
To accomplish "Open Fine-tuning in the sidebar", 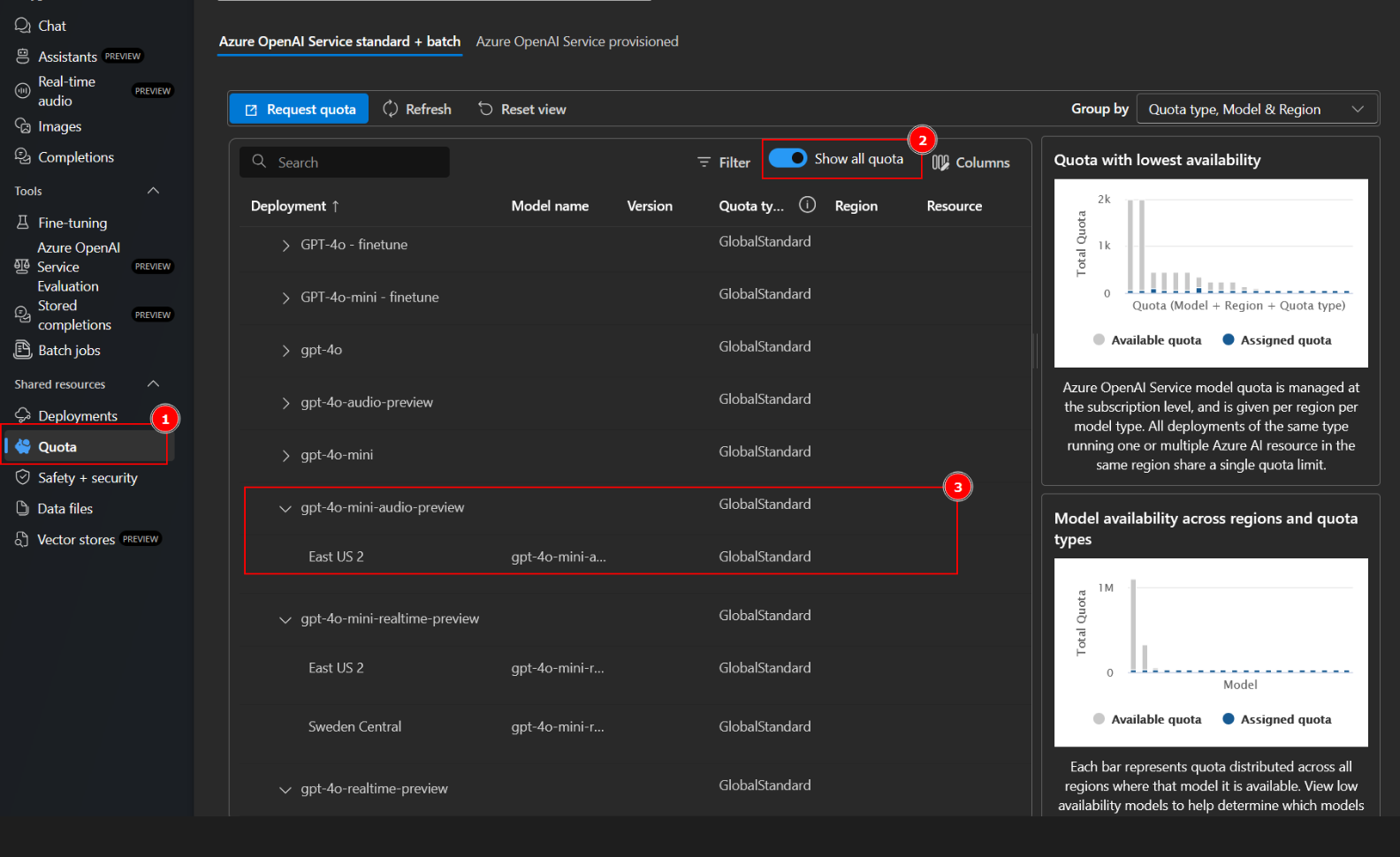I will pos(72,223).
